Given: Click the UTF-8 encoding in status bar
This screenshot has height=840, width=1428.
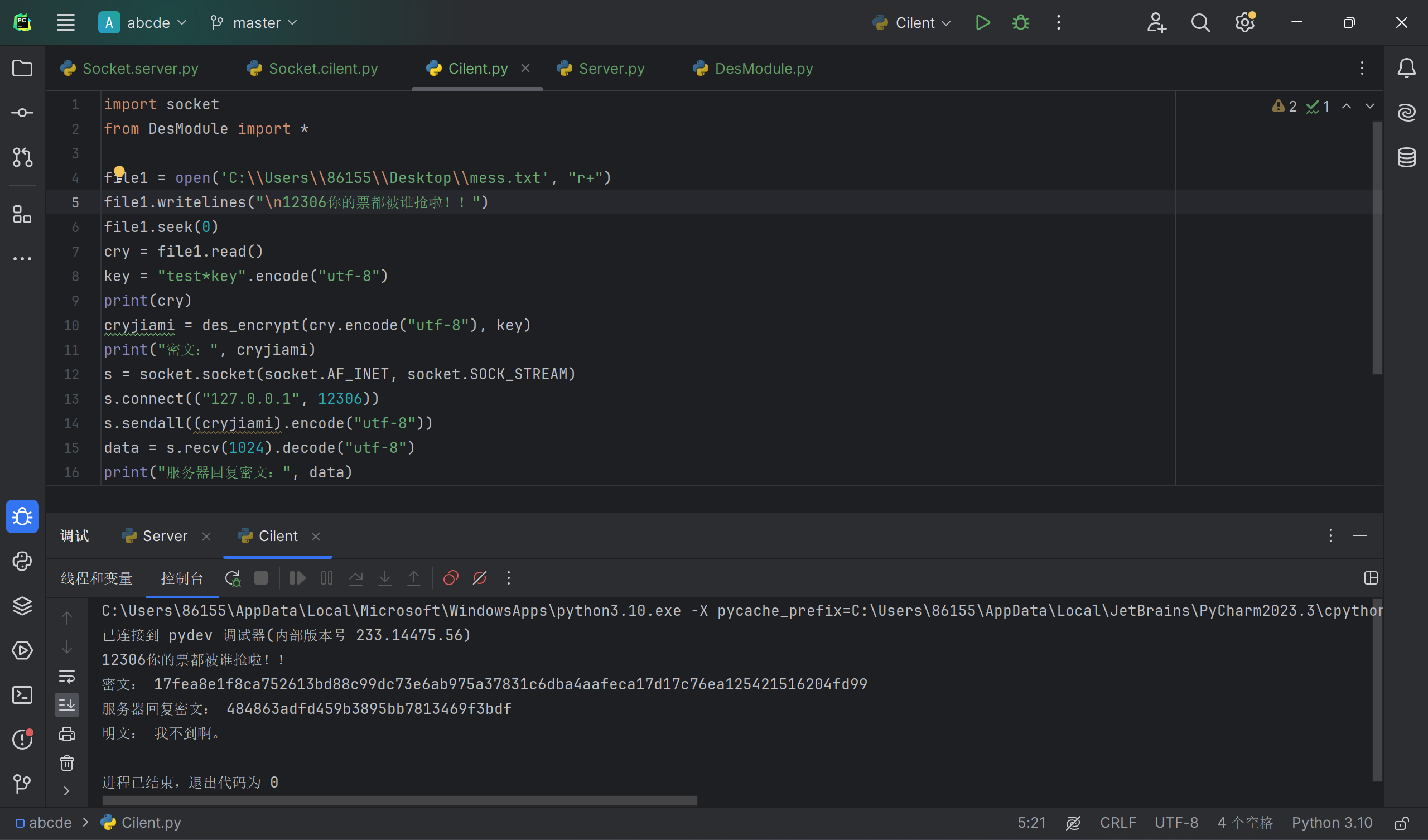Looking at the screenshot, I should click(1176, 822).
